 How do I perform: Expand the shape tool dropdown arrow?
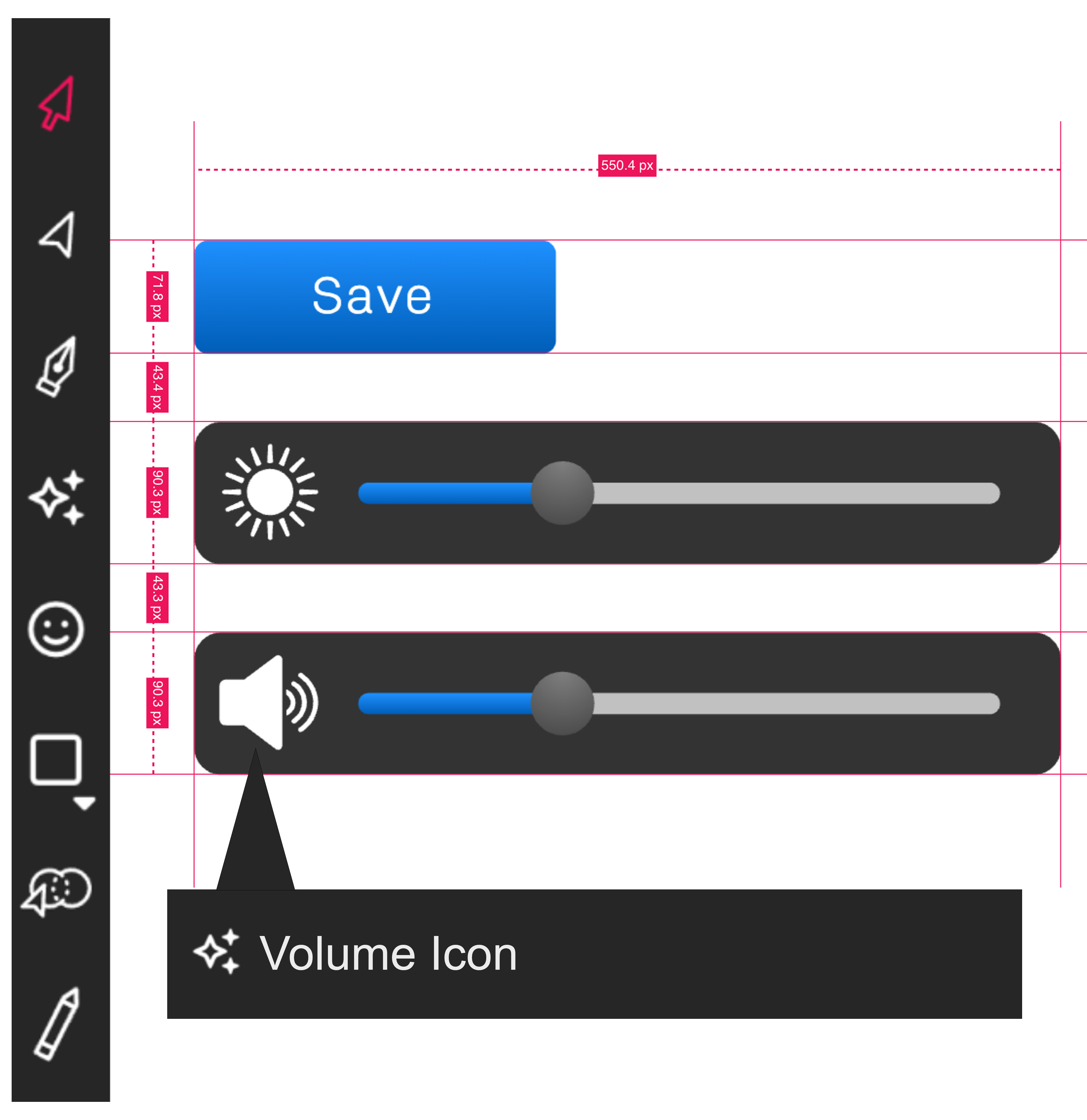(x=84, y=803)
